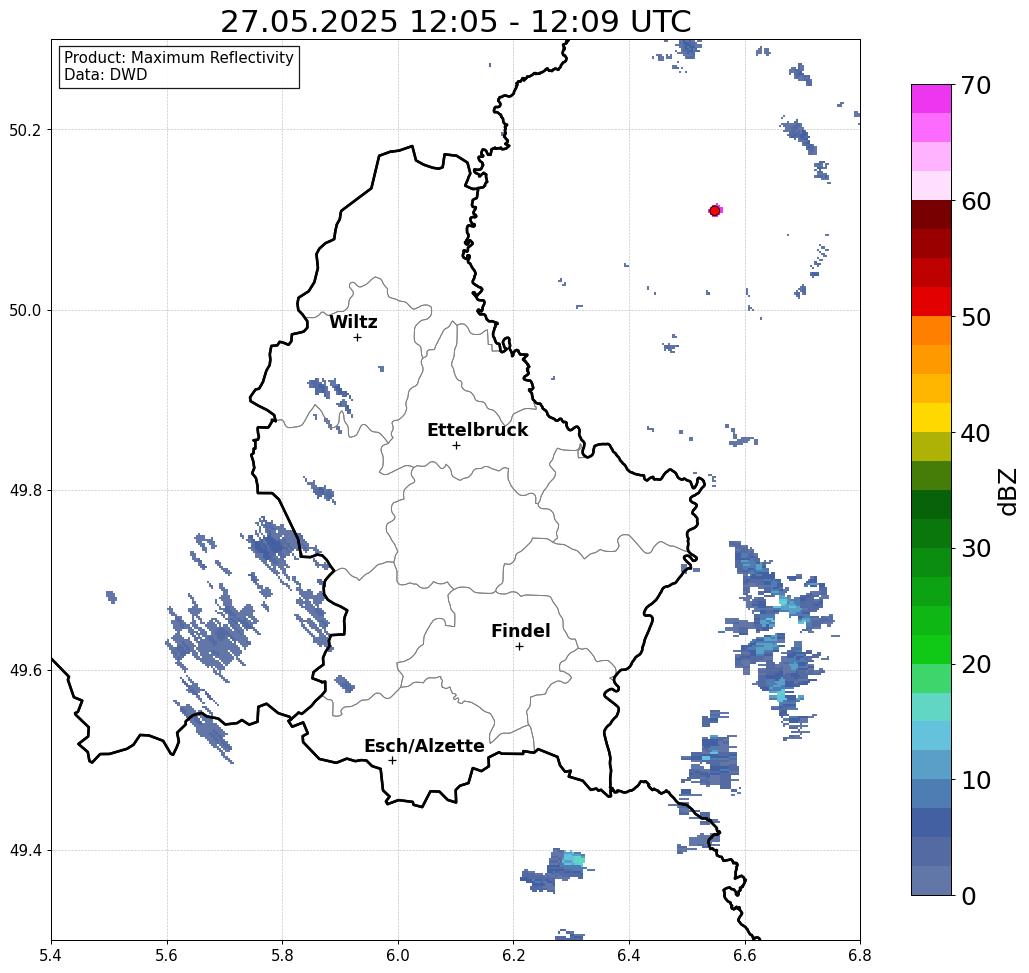Click the latitude 50.0 axis label
Image resolution: width=1029 pixels, height=973 pixels.
(x=25, y=310)
